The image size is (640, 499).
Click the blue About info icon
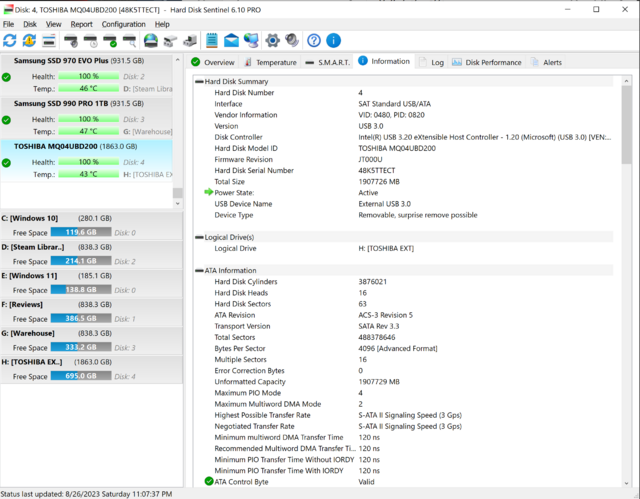point(334,41)
